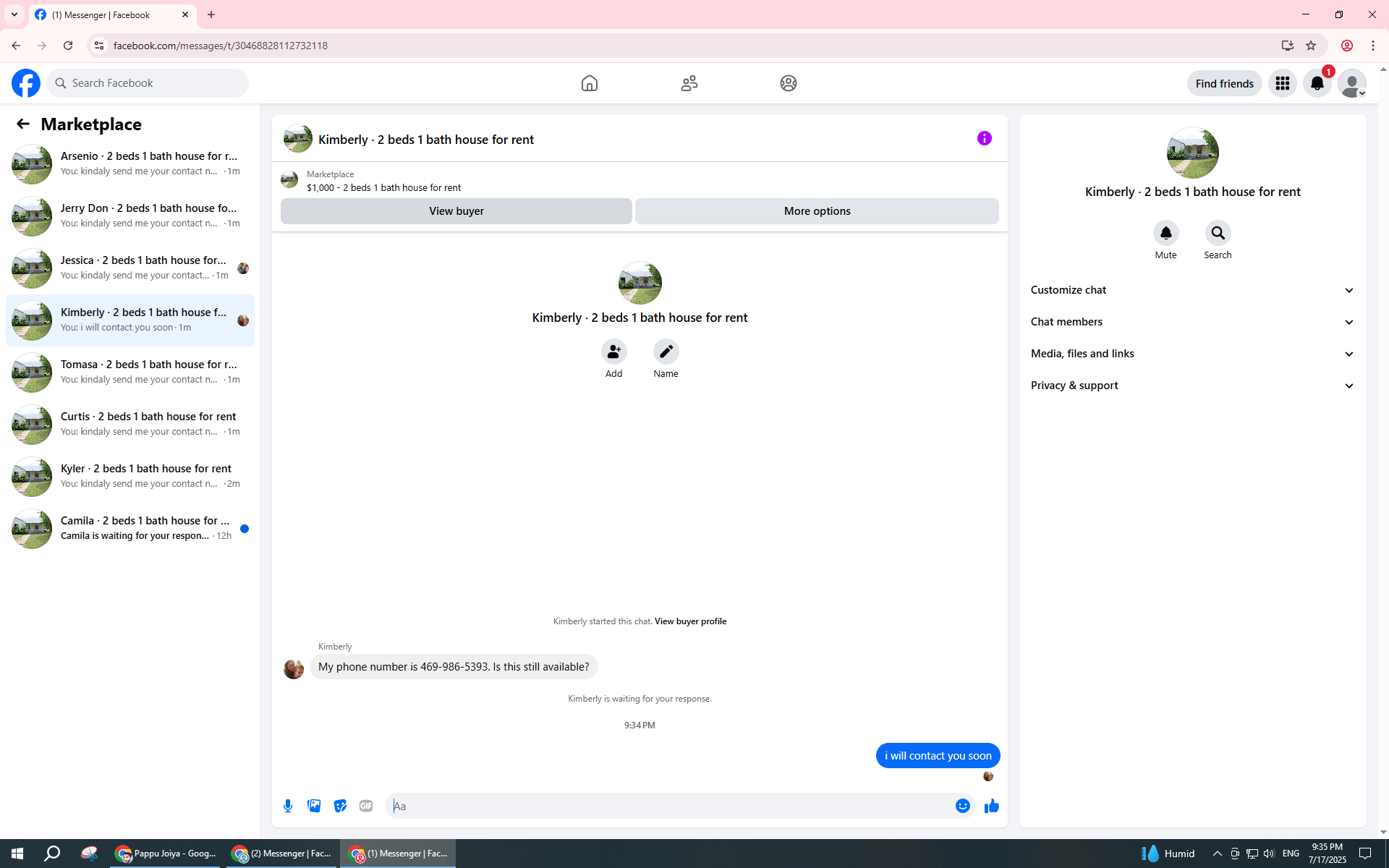Choose a sticker icon
The image size is (1389, 868).
coord(340,806)
